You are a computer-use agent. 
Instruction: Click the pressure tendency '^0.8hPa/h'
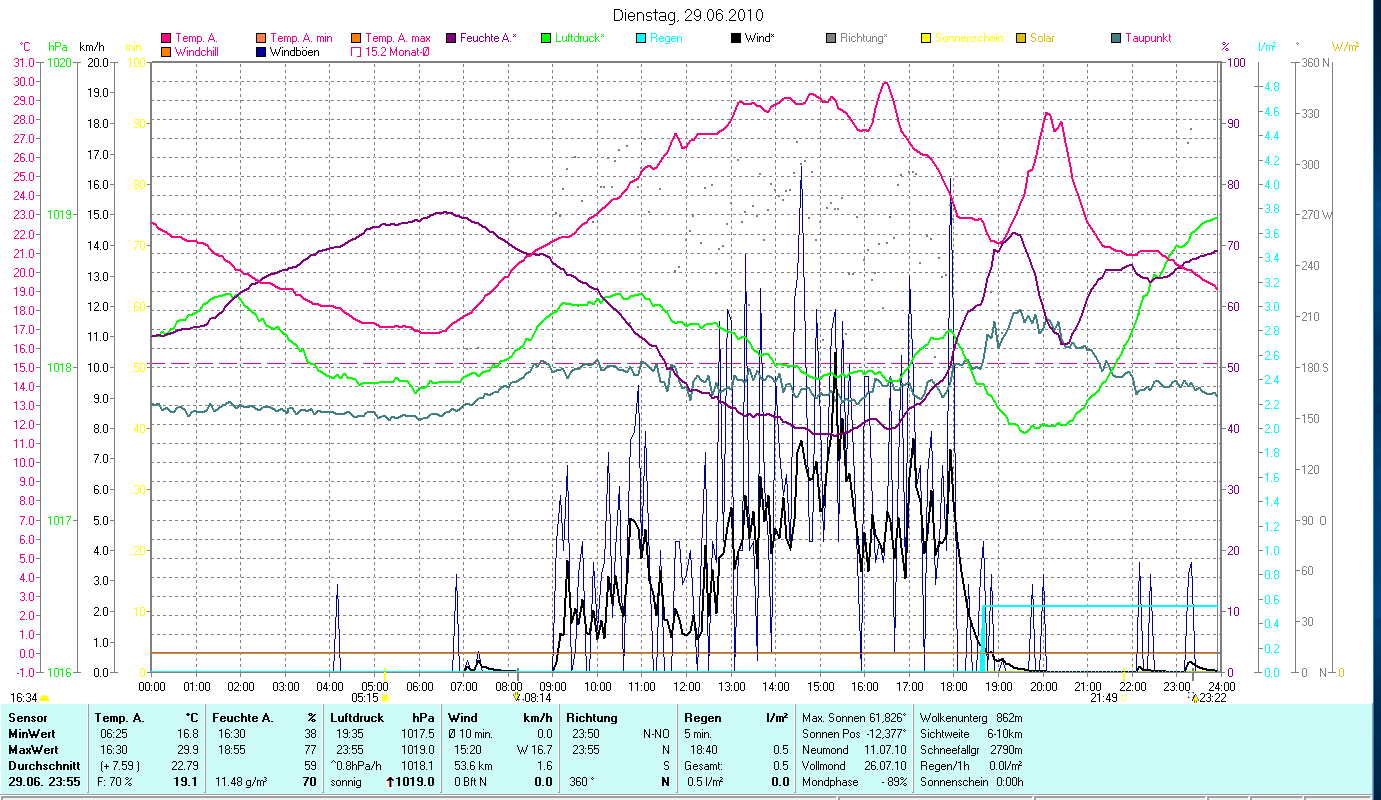click(x=357, y=766)
